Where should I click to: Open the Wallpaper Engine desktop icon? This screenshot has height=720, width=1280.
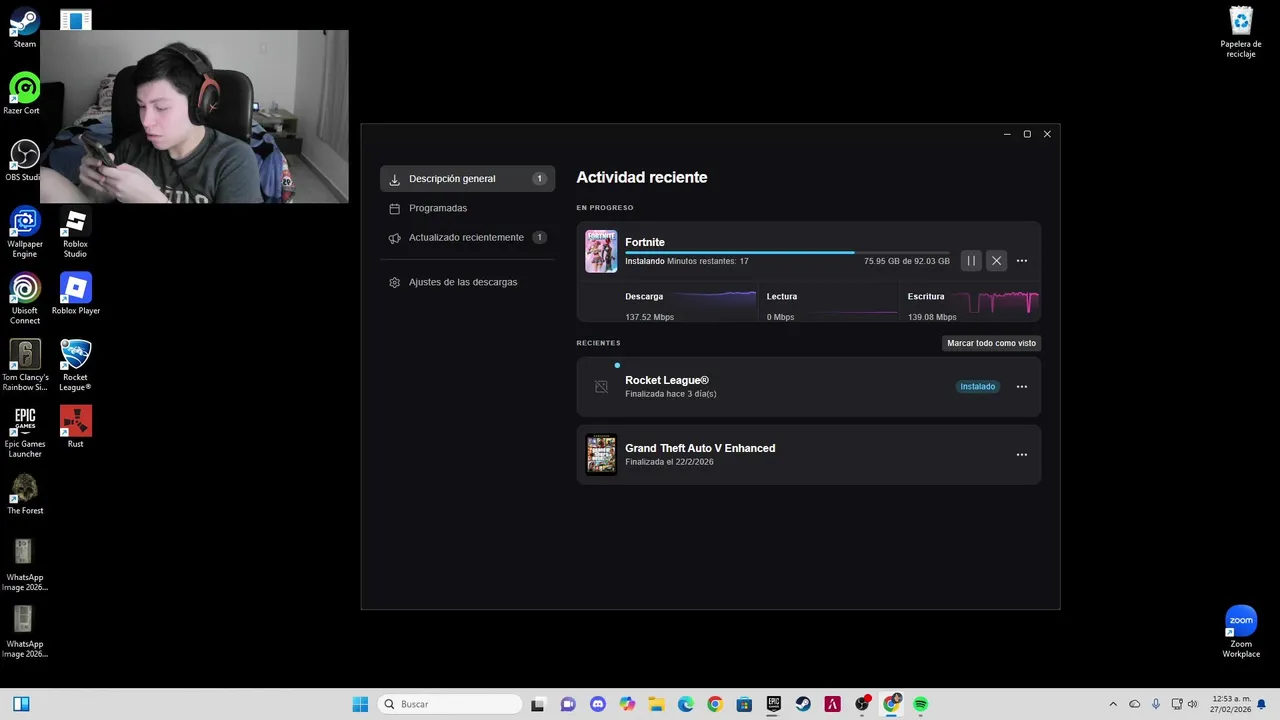pyautogui.click(x=25, y=232)
